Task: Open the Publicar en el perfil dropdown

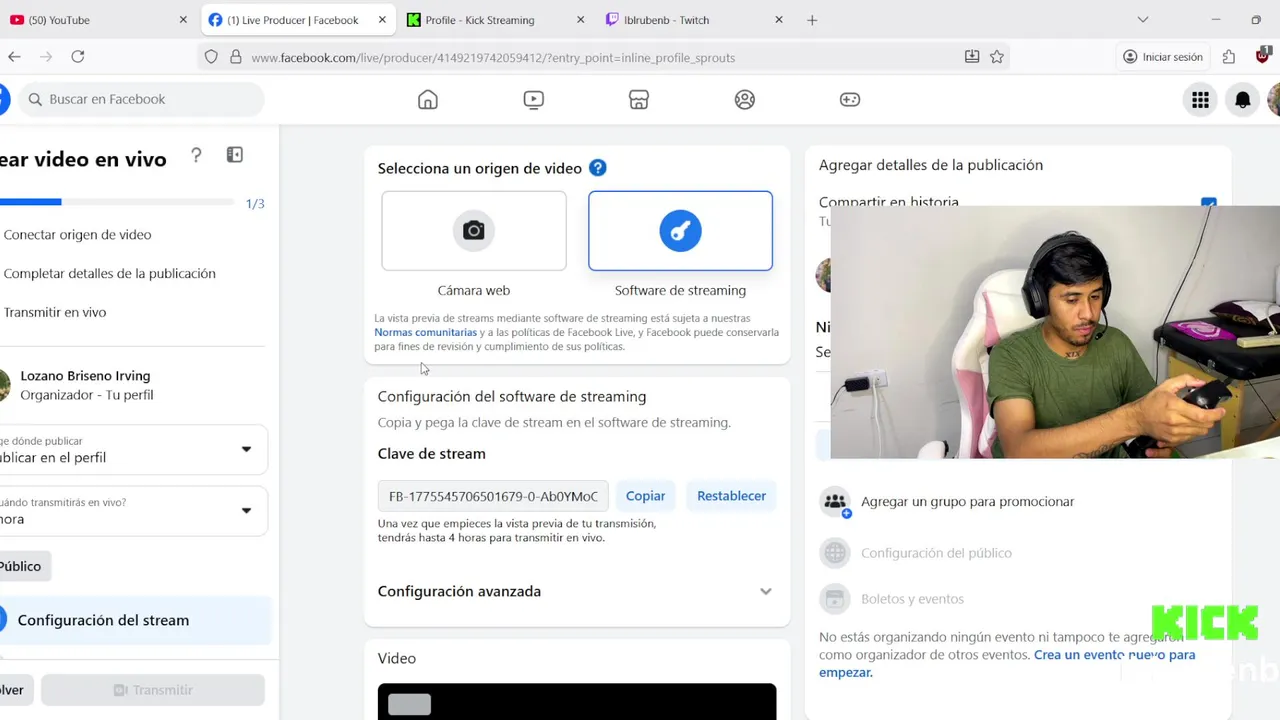Action: tap(133, 450)
